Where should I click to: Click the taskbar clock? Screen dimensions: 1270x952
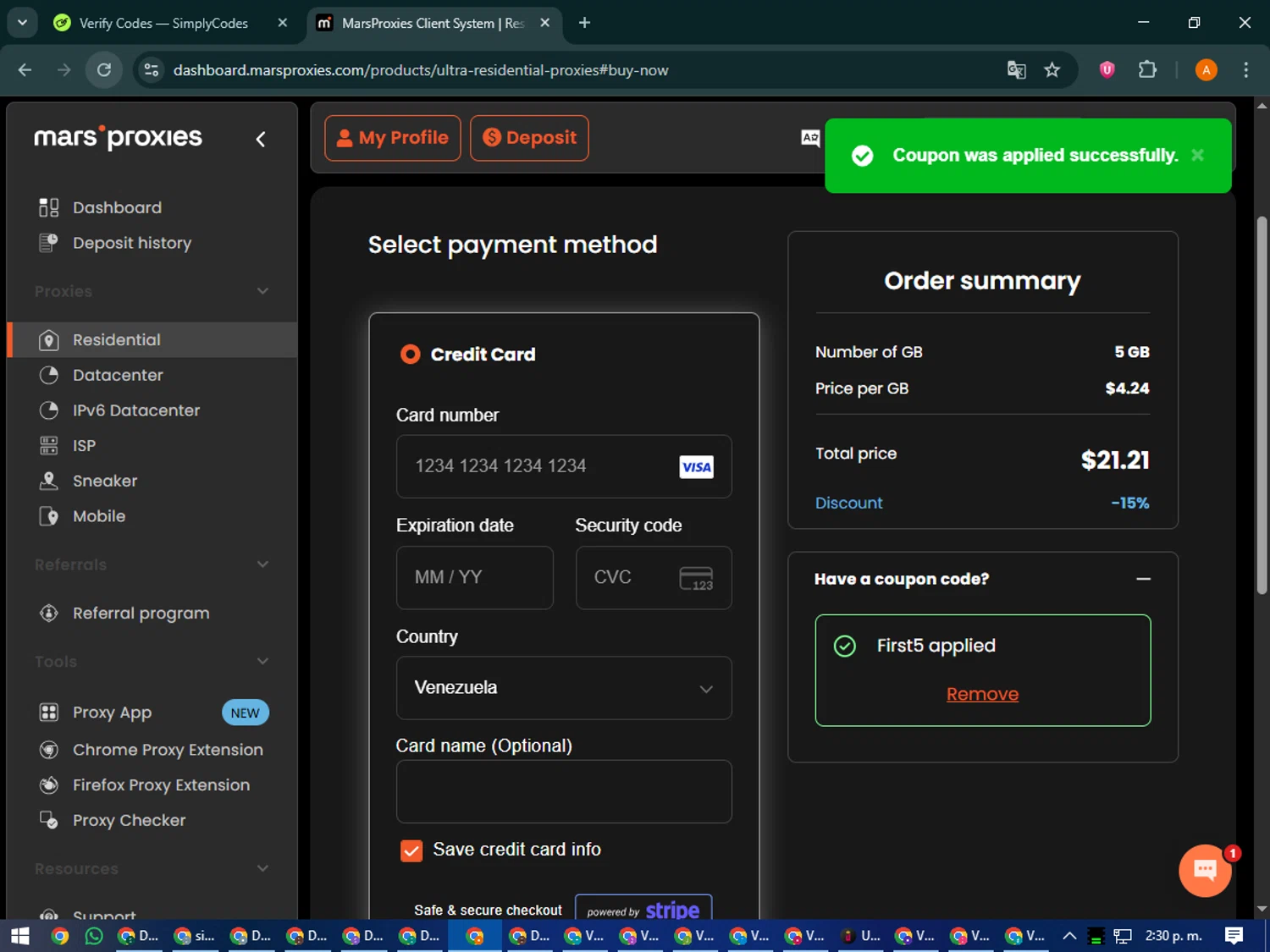1173,936
